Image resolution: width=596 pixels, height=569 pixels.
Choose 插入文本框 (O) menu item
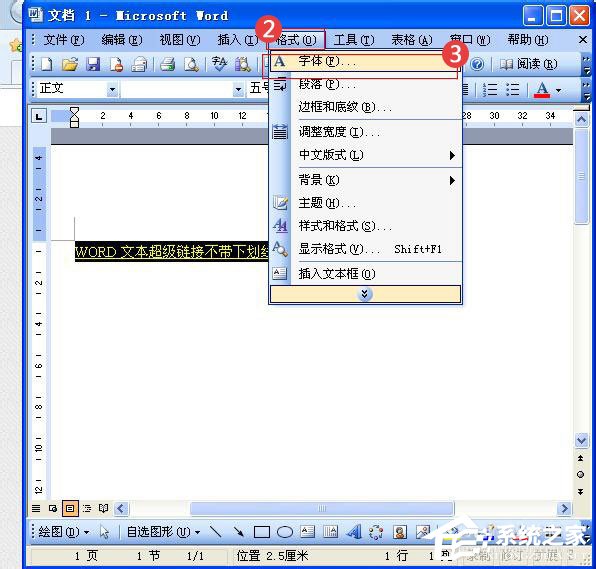pyautogui.click(x=365, y=274)
